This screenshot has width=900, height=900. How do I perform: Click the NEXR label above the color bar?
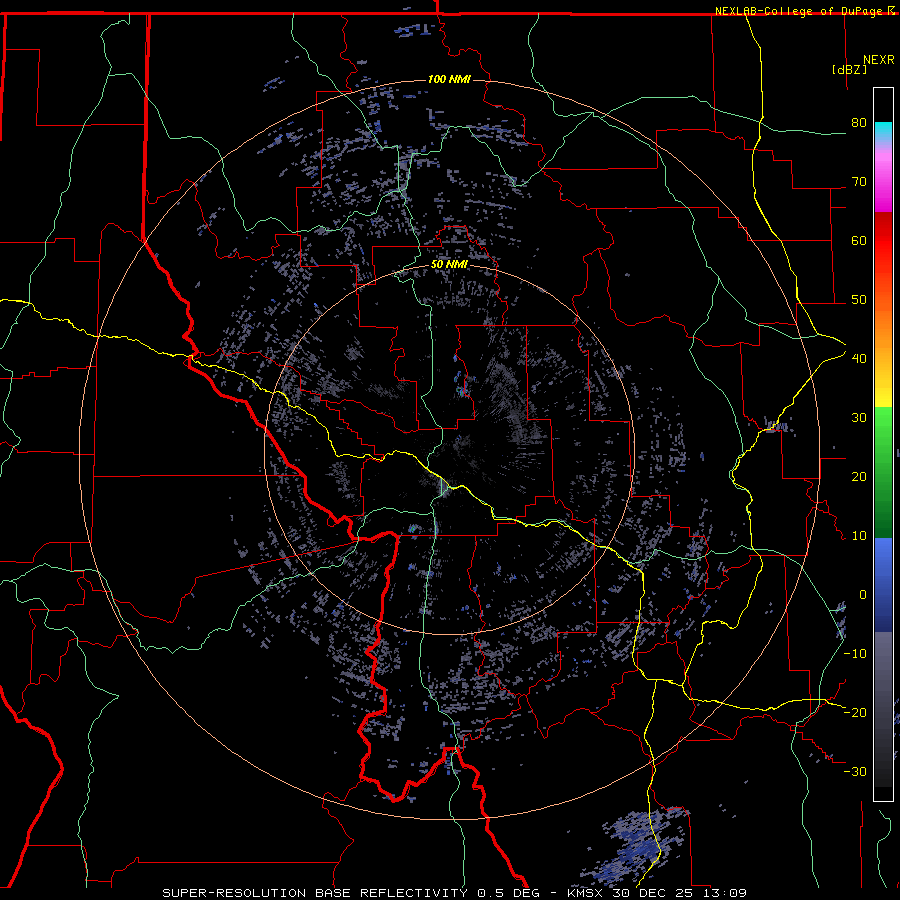879,60
